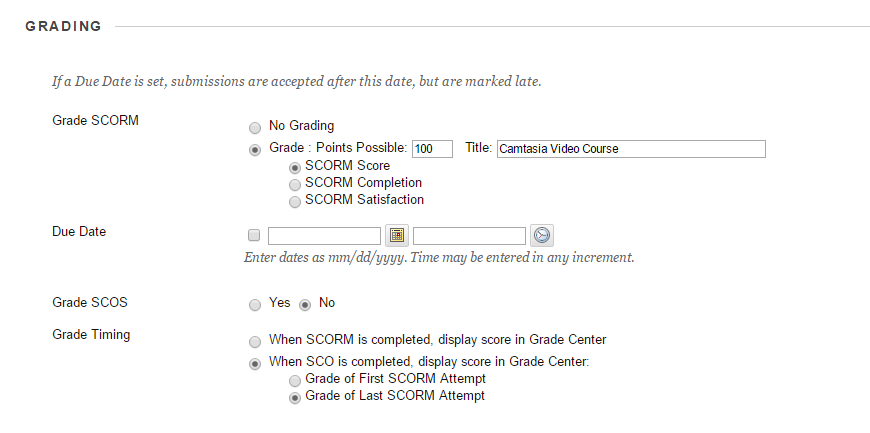Choose SCORM Completion grading type
Image resolution: width=870 pixels, height=433 pixels.
point(294,184)
